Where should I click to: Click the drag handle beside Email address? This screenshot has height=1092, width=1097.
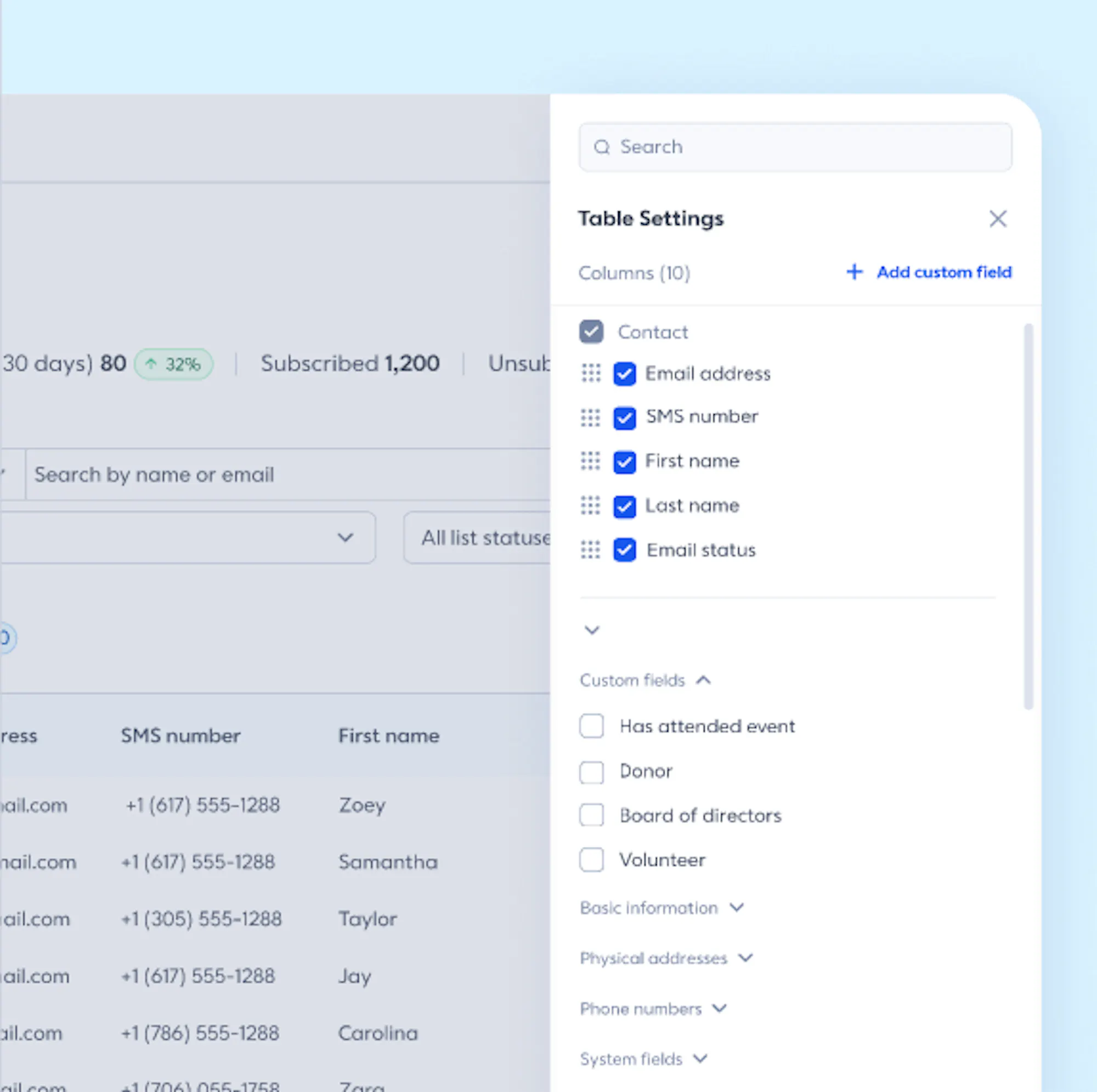(591, 373)
